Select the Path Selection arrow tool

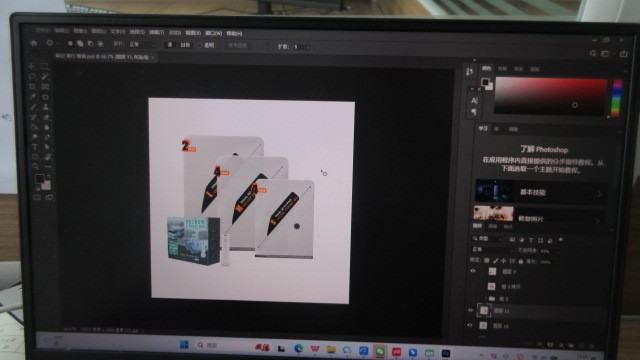coord(47,147)
